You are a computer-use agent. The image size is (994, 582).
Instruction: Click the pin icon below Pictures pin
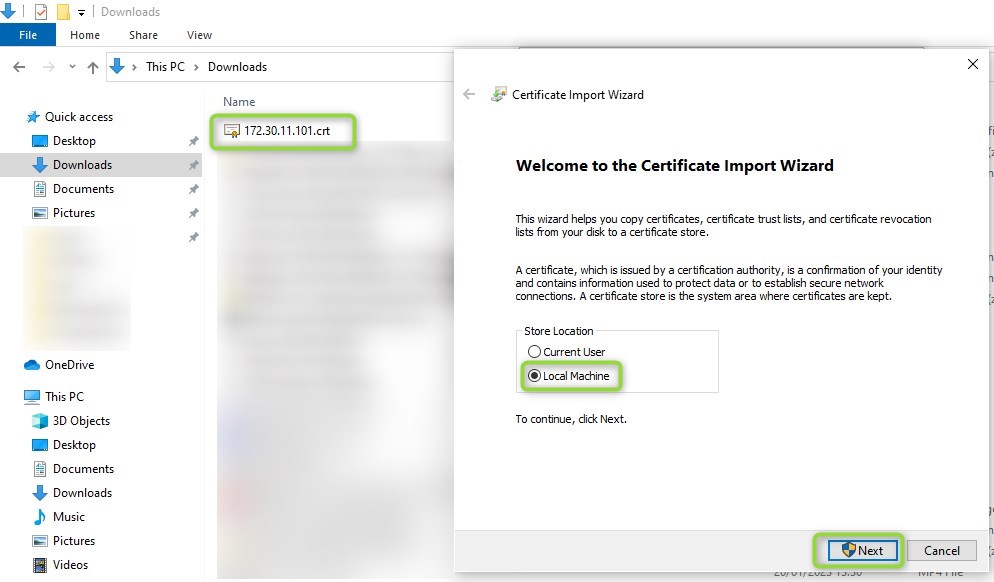click(x=193, y=237)
